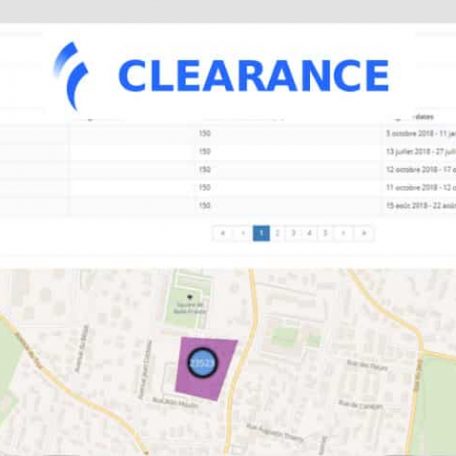Open page 3 of the table
The width and height of the screenshot is (456, 456).
[293, 233]
